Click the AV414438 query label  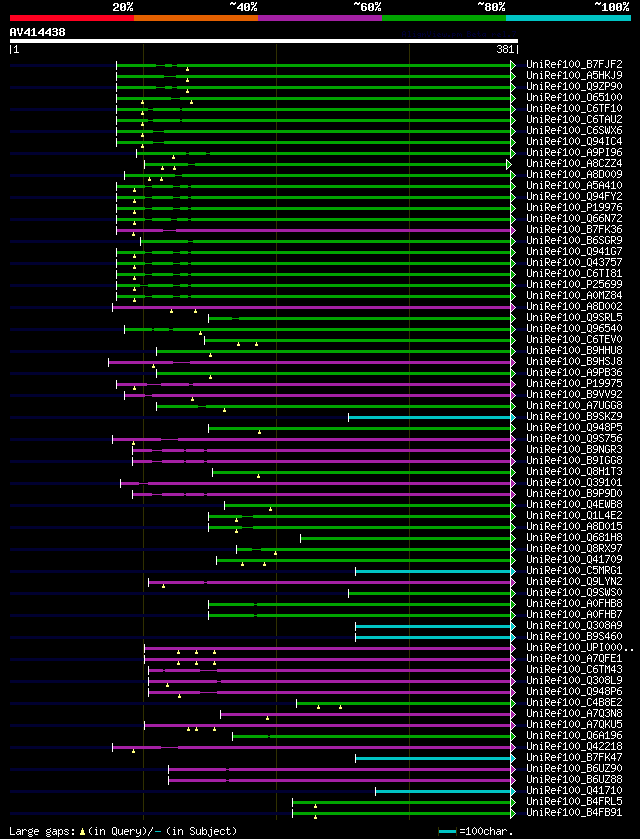click(x=37, y=32)
